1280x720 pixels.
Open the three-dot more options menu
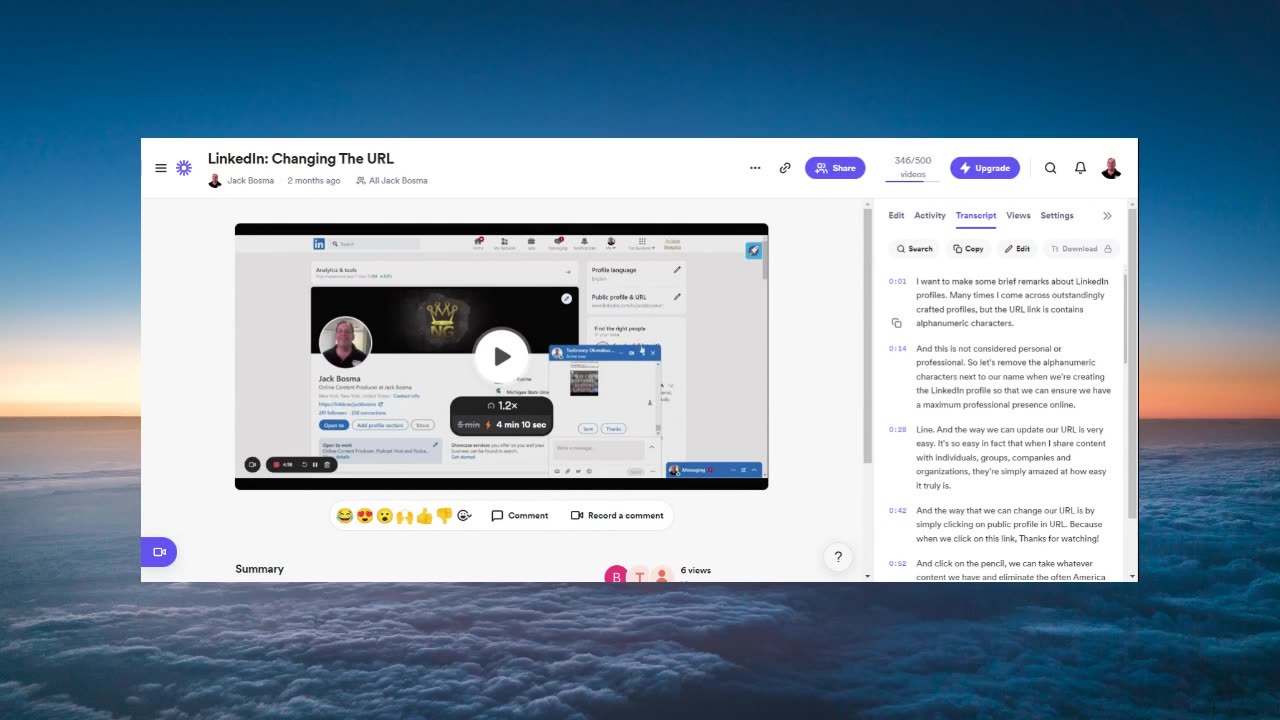[755, 168]
